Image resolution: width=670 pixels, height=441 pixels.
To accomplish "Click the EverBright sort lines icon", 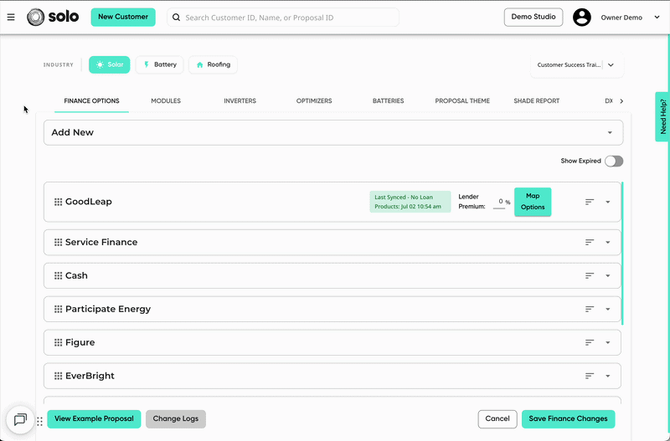I will click(x=590, y=376).
